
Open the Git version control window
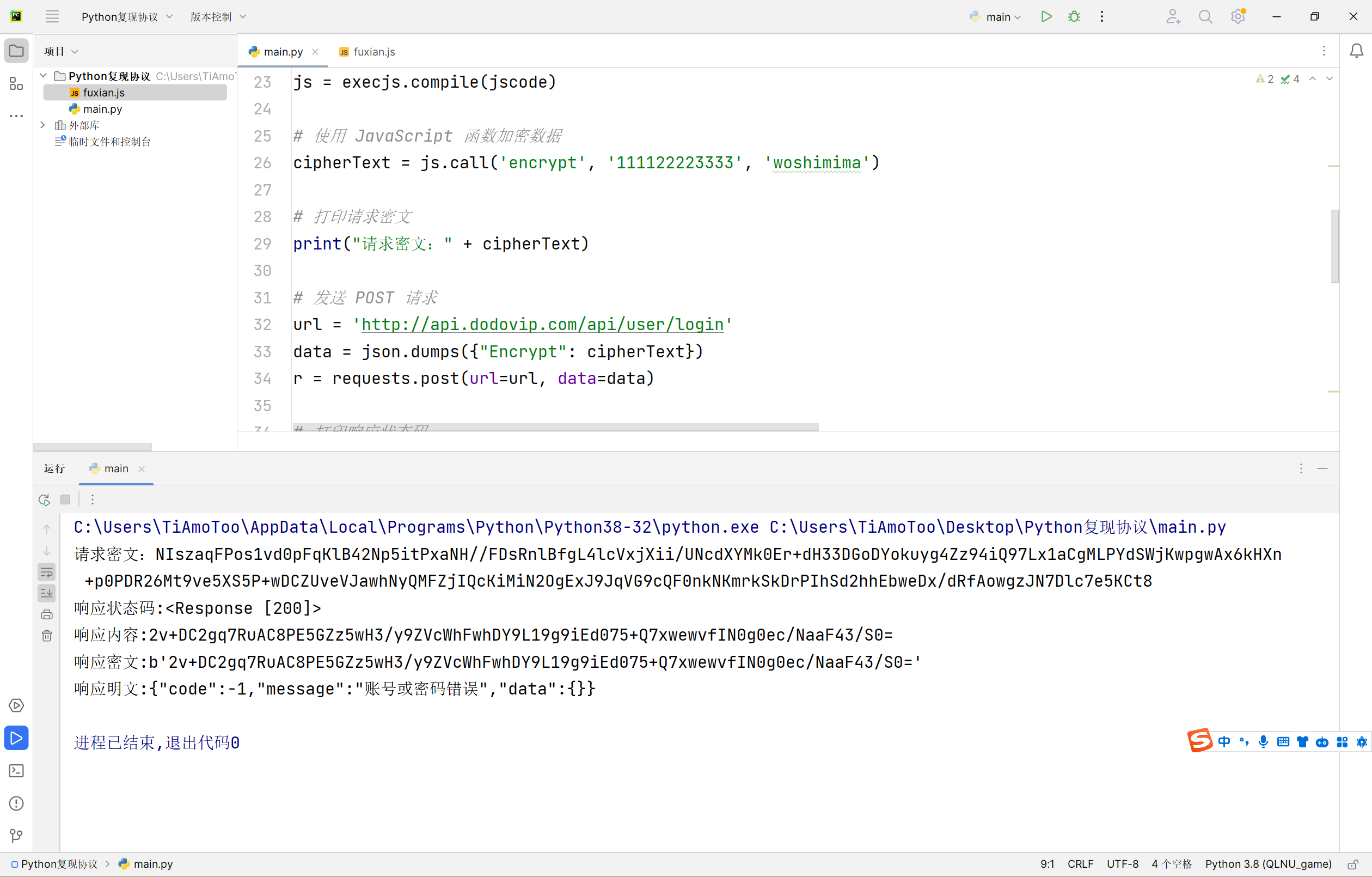tap(16, 836)
